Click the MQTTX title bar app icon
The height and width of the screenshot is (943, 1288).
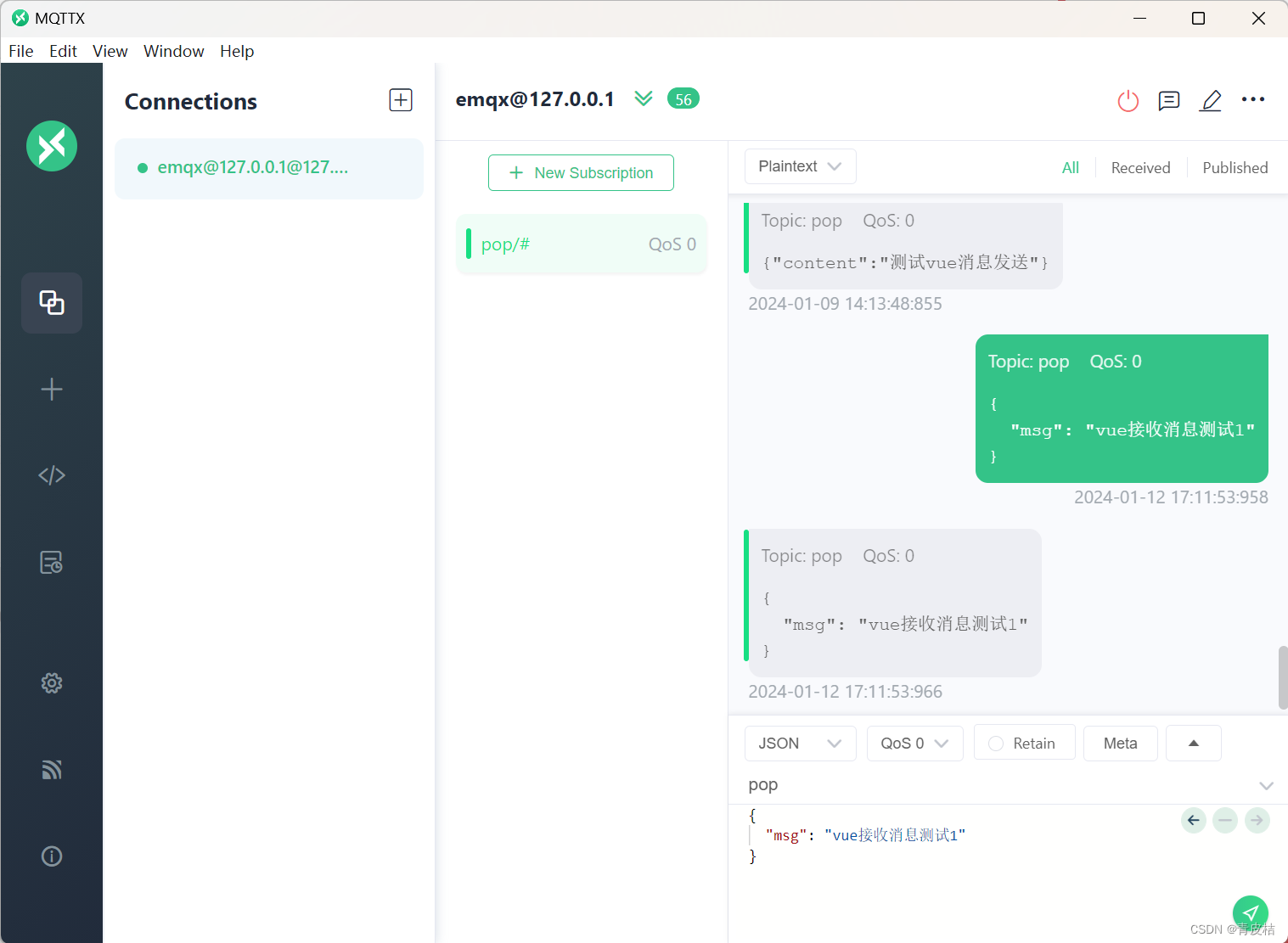click(20, 18)
